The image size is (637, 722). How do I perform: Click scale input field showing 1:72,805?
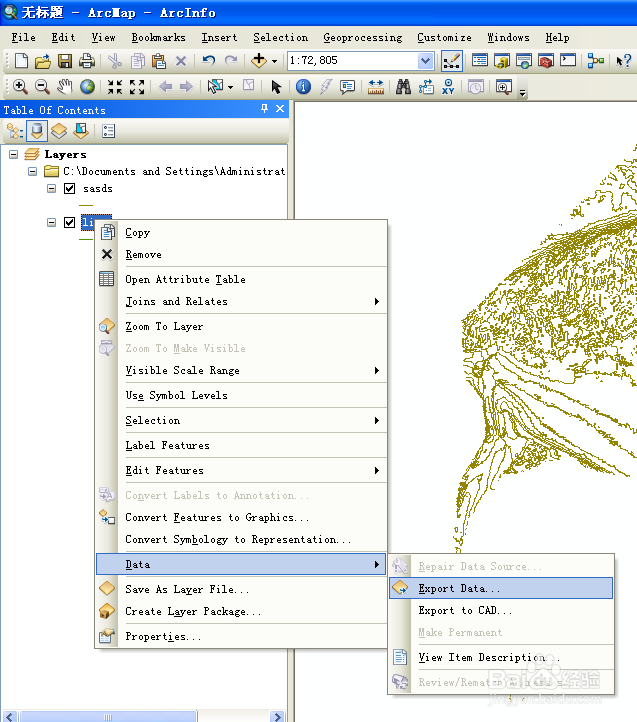tap(352, 61)
